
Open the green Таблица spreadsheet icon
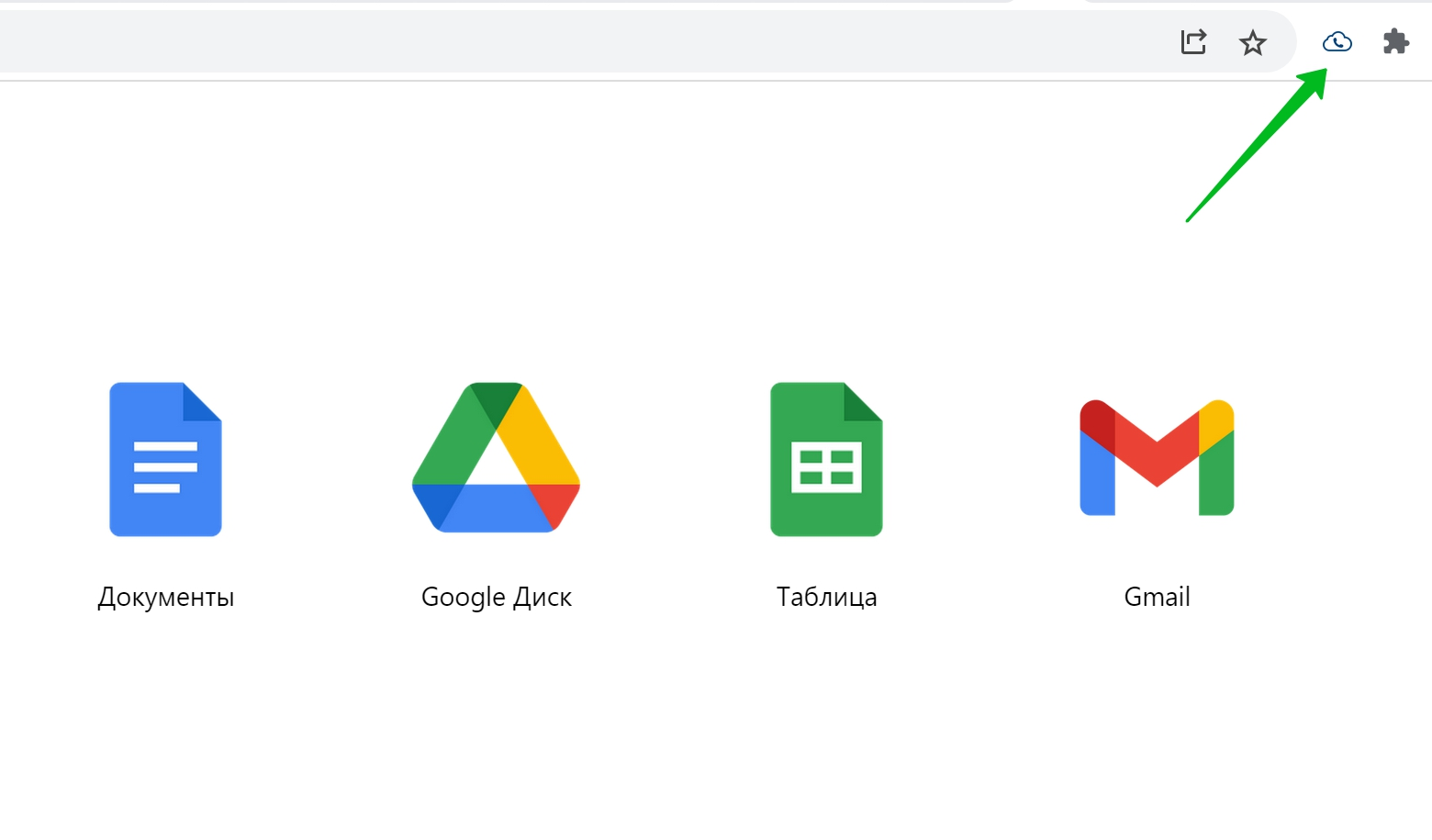pos(826,459)
